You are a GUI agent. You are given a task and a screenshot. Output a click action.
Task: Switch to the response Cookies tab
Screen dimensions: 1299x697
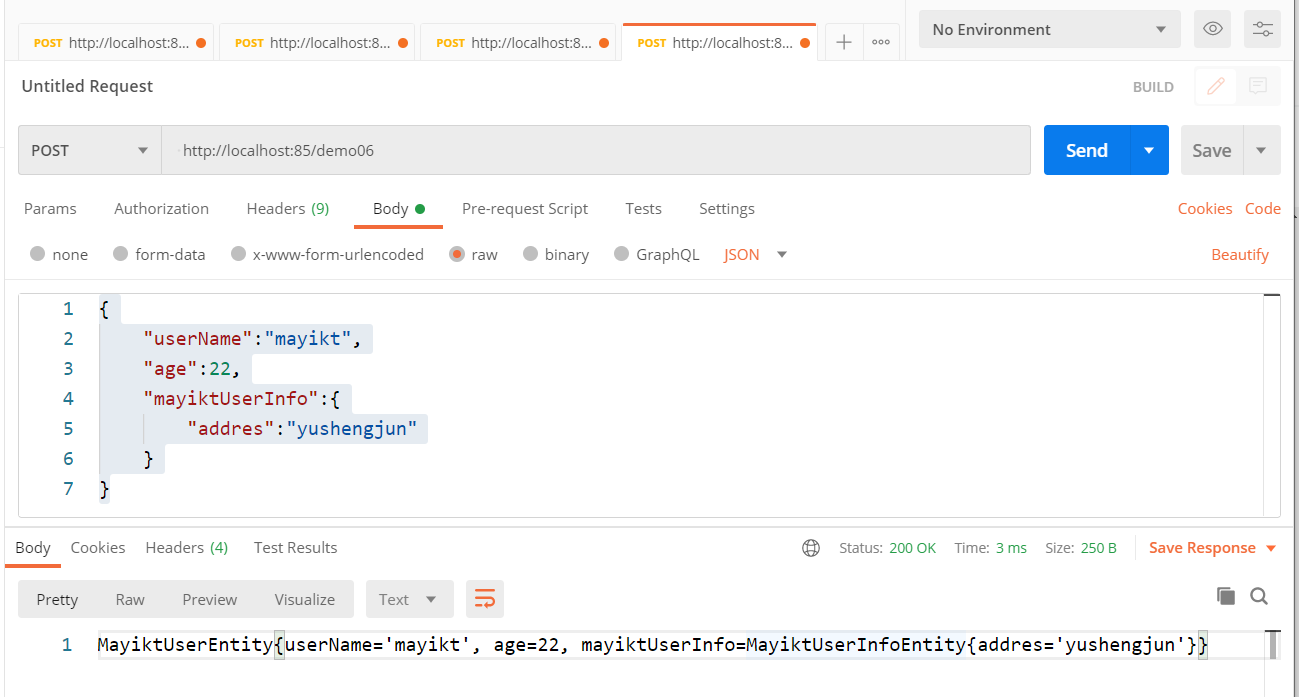coord(98,547)
